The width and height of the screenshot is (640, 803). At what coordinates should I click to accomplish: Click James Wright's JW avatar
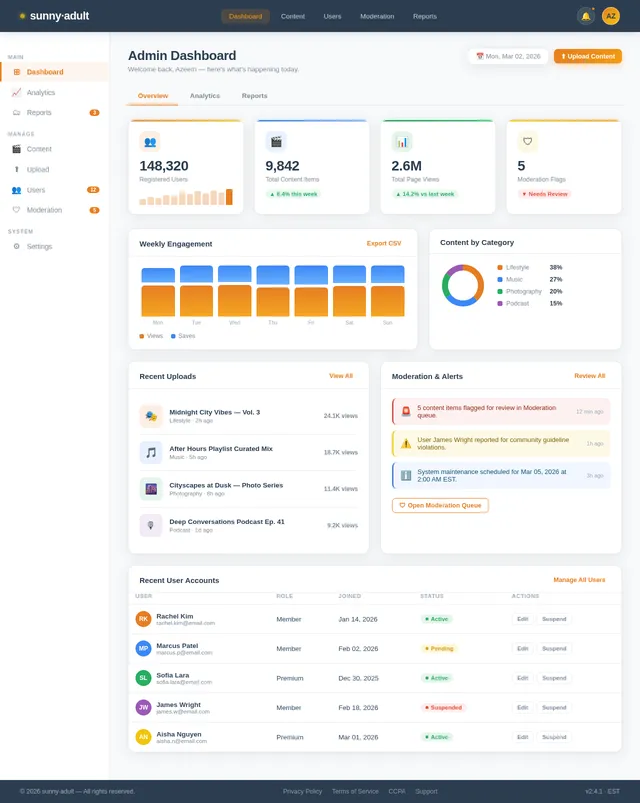pos(143,707)
